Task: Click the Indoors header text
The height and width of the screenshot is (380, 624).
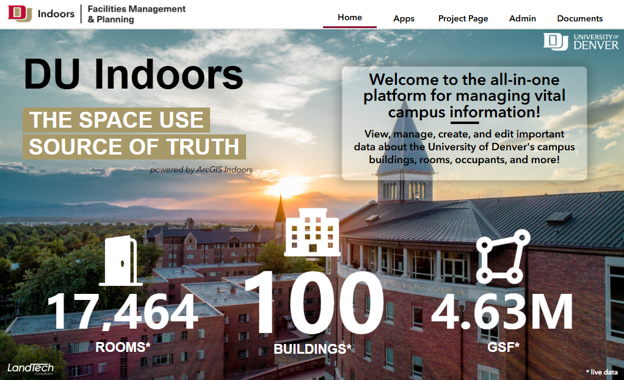Action: coord(56,14)
